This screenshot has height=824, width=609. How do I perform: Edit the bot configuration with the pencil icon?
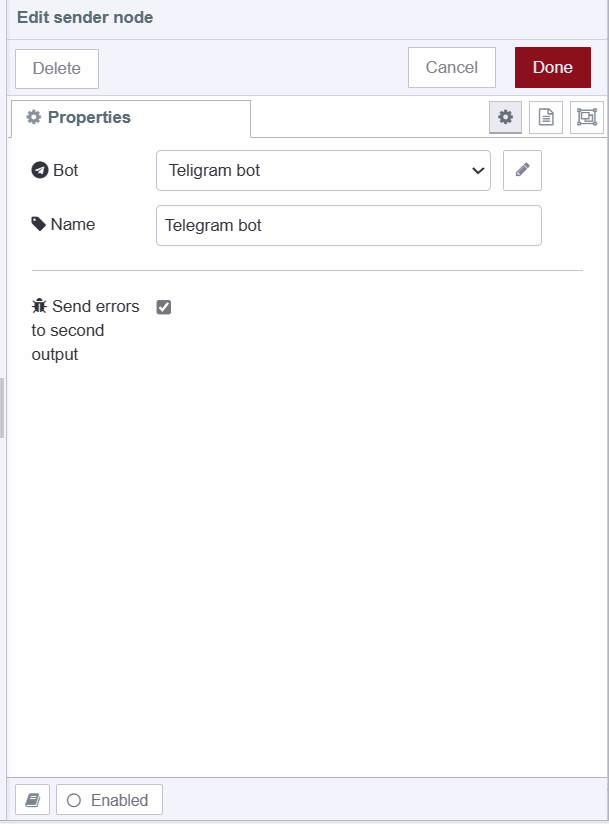coord(522,170)
